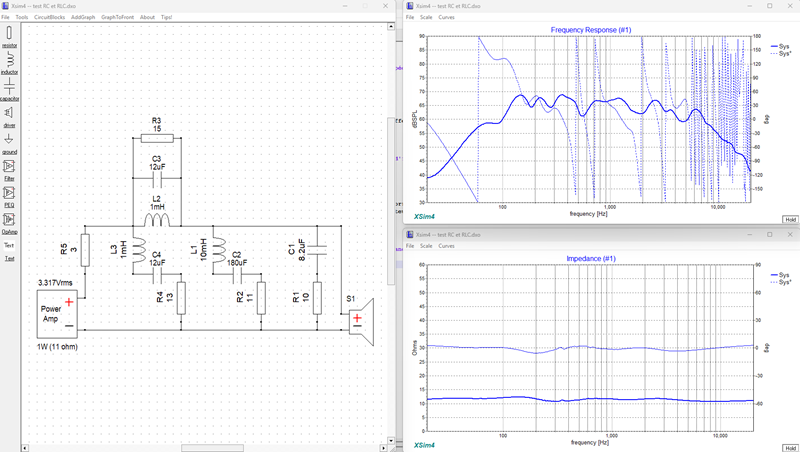Click the GraphToFront menu button
Image resolution: width=800 pixels, height=452 pixels.
[117, 17]
